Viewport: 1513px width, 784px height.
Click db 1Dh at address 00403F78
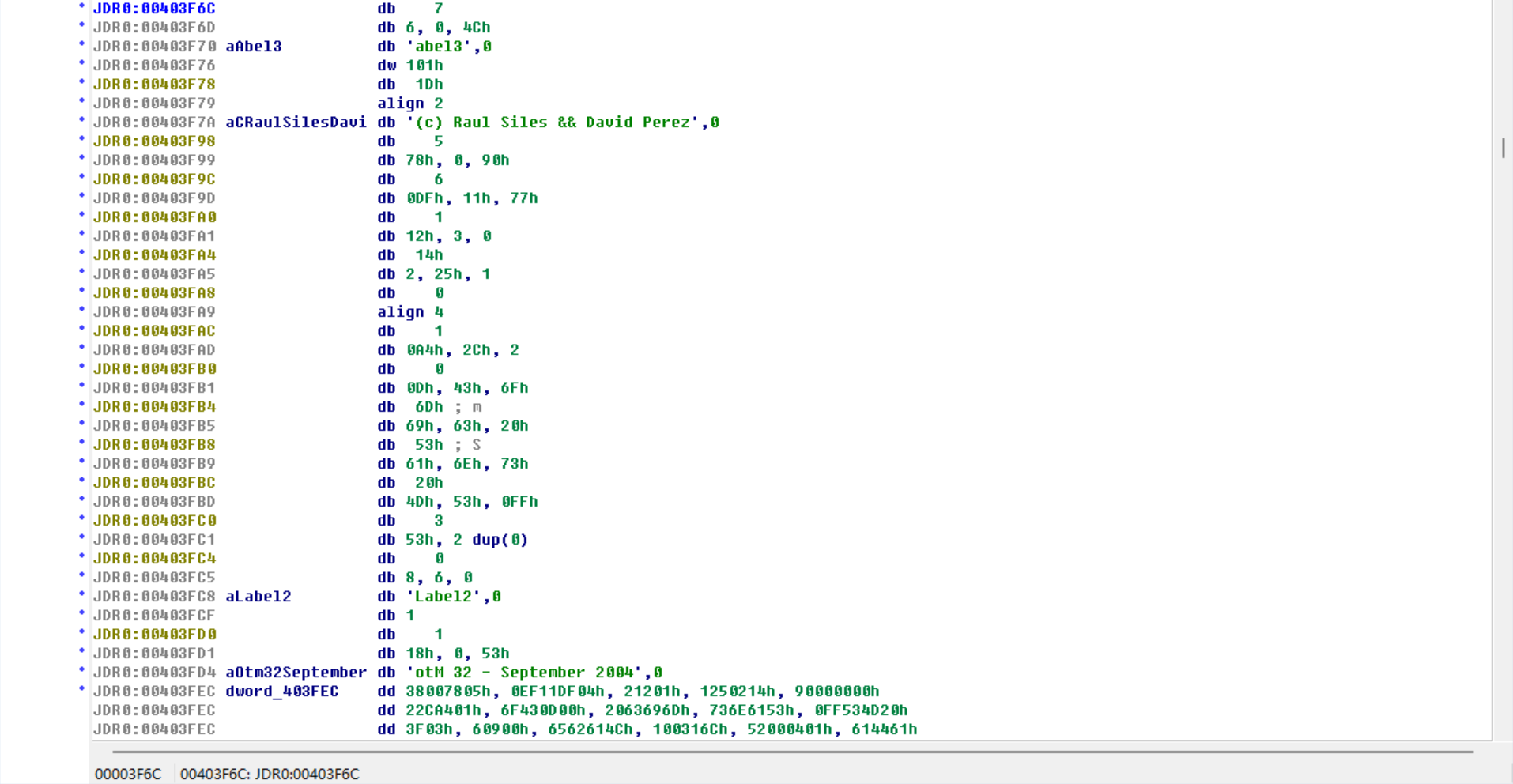(x=410, y=85)
